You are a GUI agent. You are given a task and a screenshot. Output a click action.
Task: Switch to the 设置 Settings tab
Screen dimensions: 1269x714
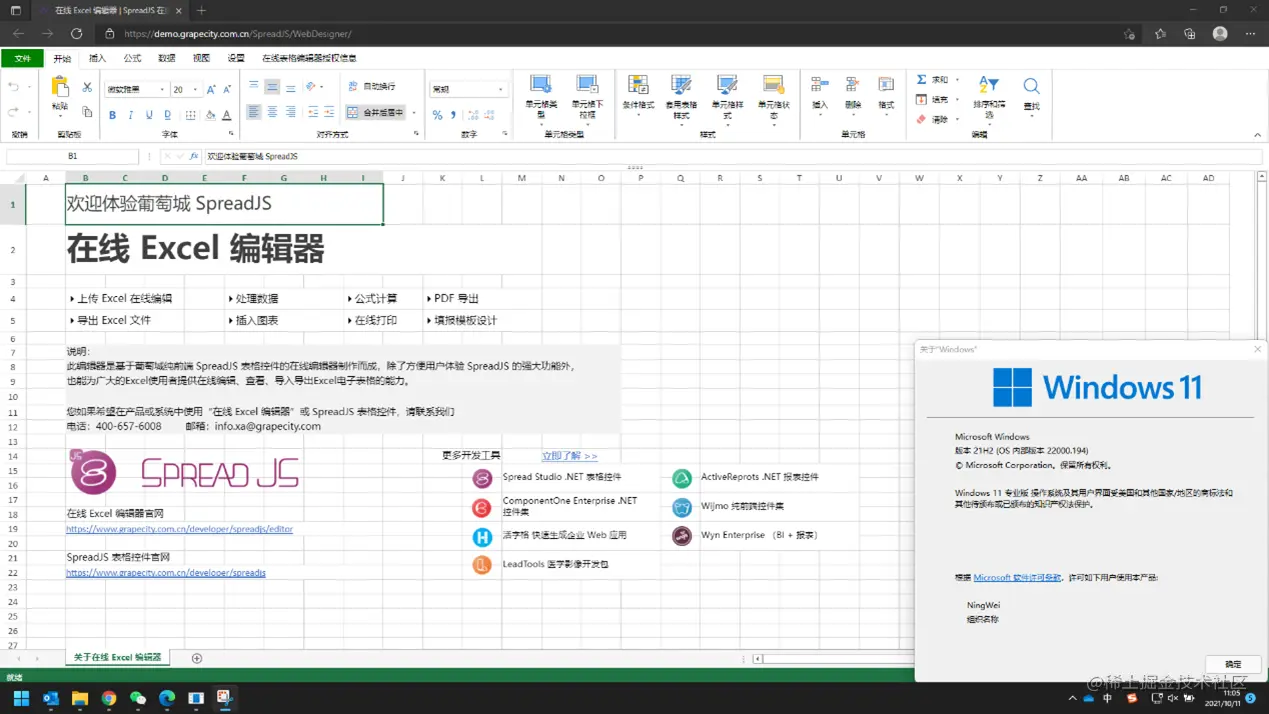pyautogui.click(x=236, y=58)
